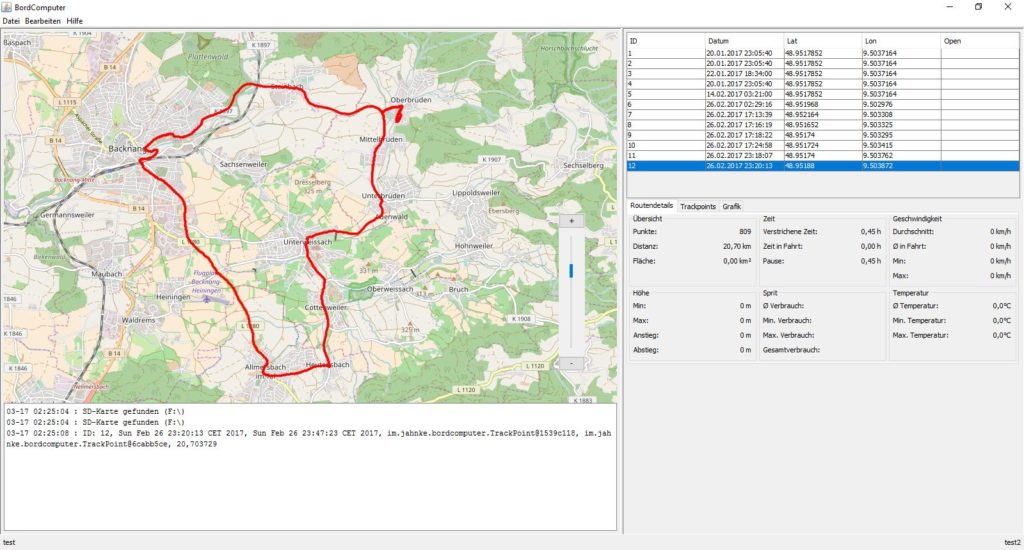
Task: Select route row with ID 4
Action: (822, 84)
